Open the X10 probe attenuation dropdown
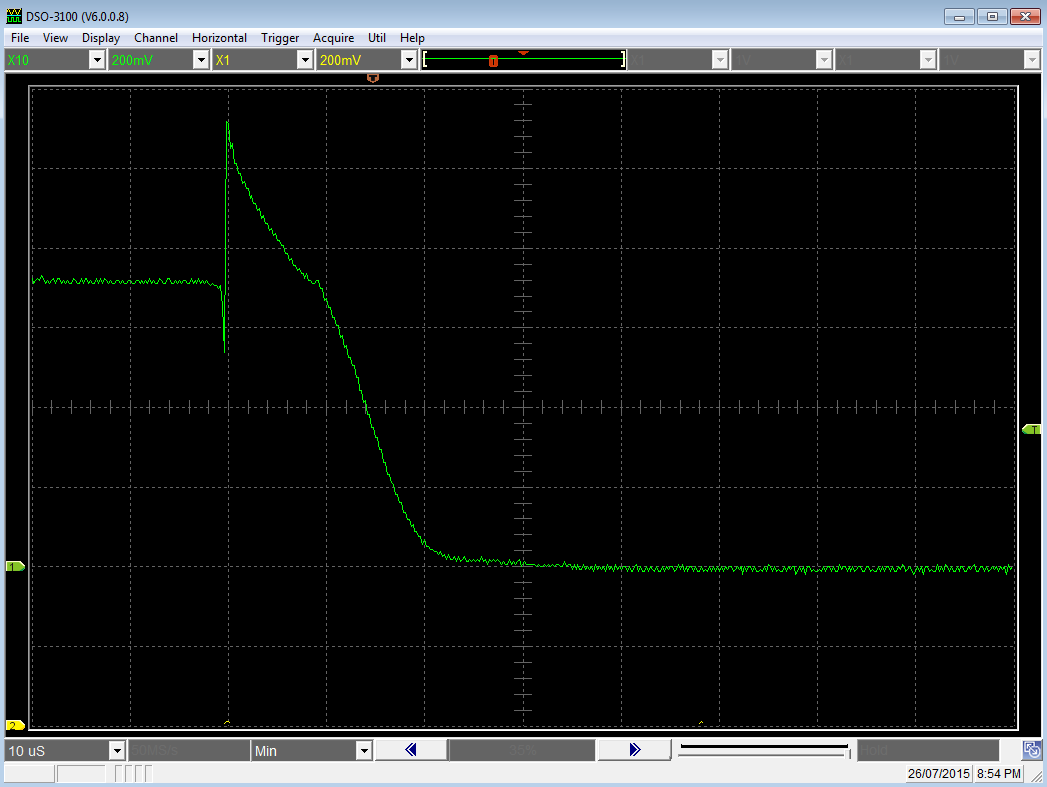 click(x=97, y=61)
